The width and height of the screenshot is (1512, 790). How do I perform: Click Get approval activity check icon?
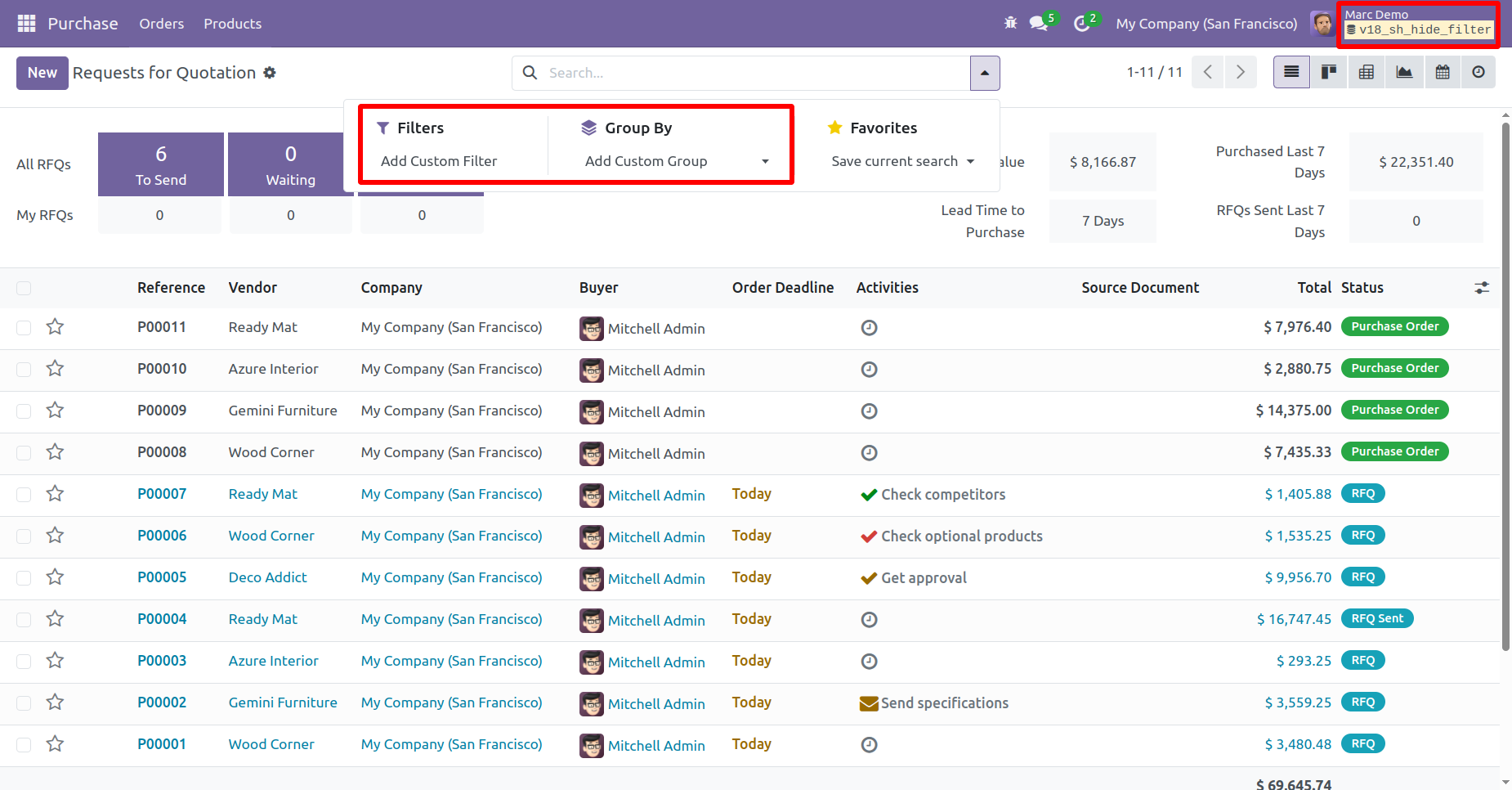coord(869,578)
